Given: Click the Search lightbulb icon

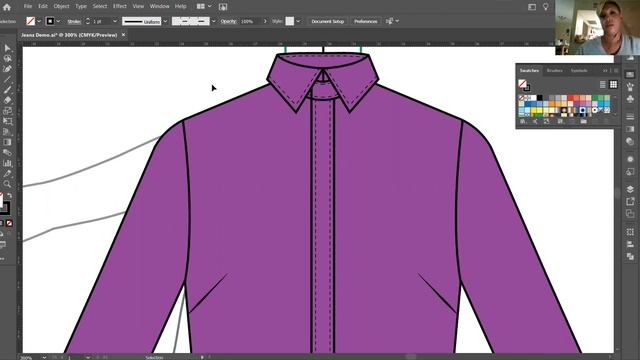Looking at the screenshot, I should pos(546,7).
